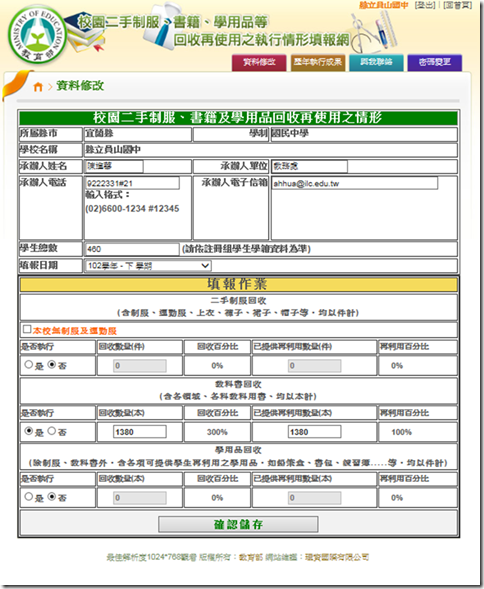Click the 承辦人單位 input field
The image size is (484, 589).
[x=310, y=166]
